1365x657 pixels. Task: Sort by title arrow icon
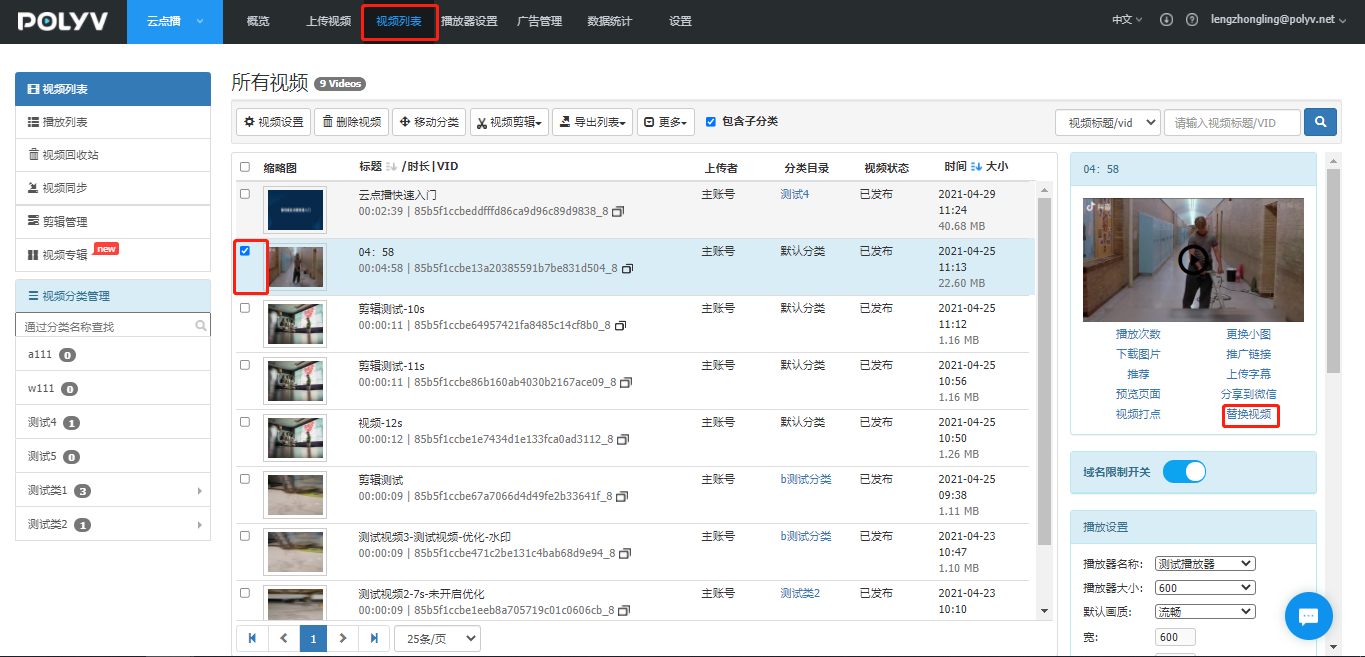392,167
